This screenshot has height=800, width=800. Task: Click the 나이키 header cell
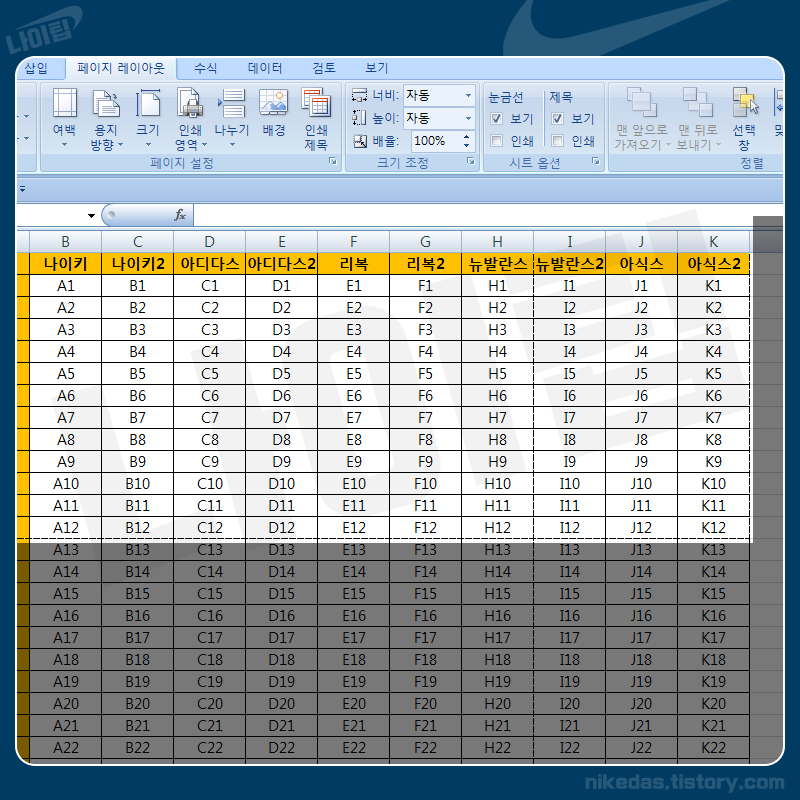click(x=65, y=264)
